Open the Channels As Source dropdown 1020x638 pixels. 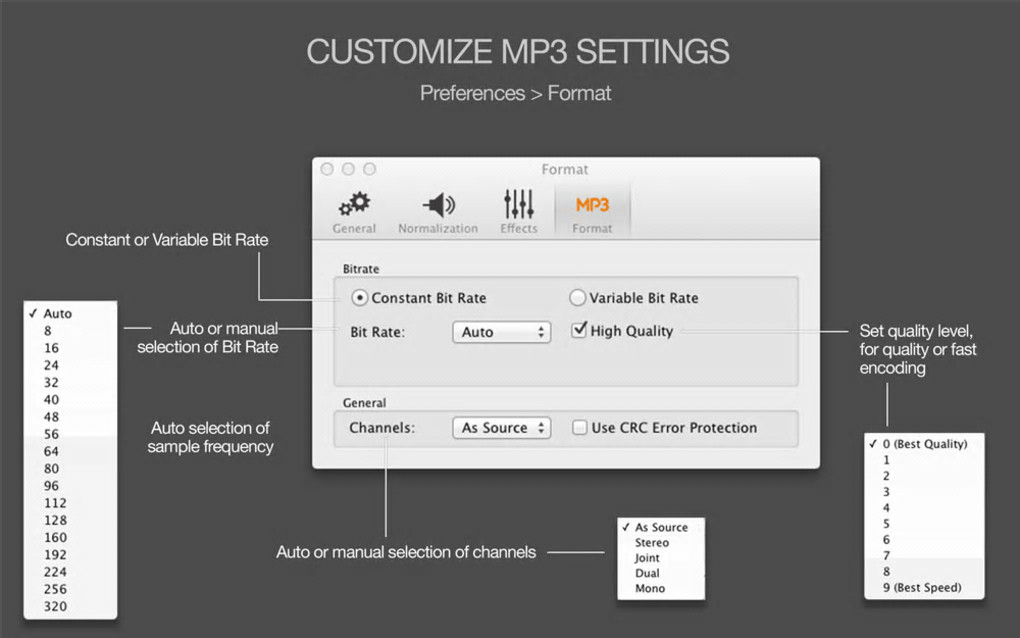coord(502,428)
